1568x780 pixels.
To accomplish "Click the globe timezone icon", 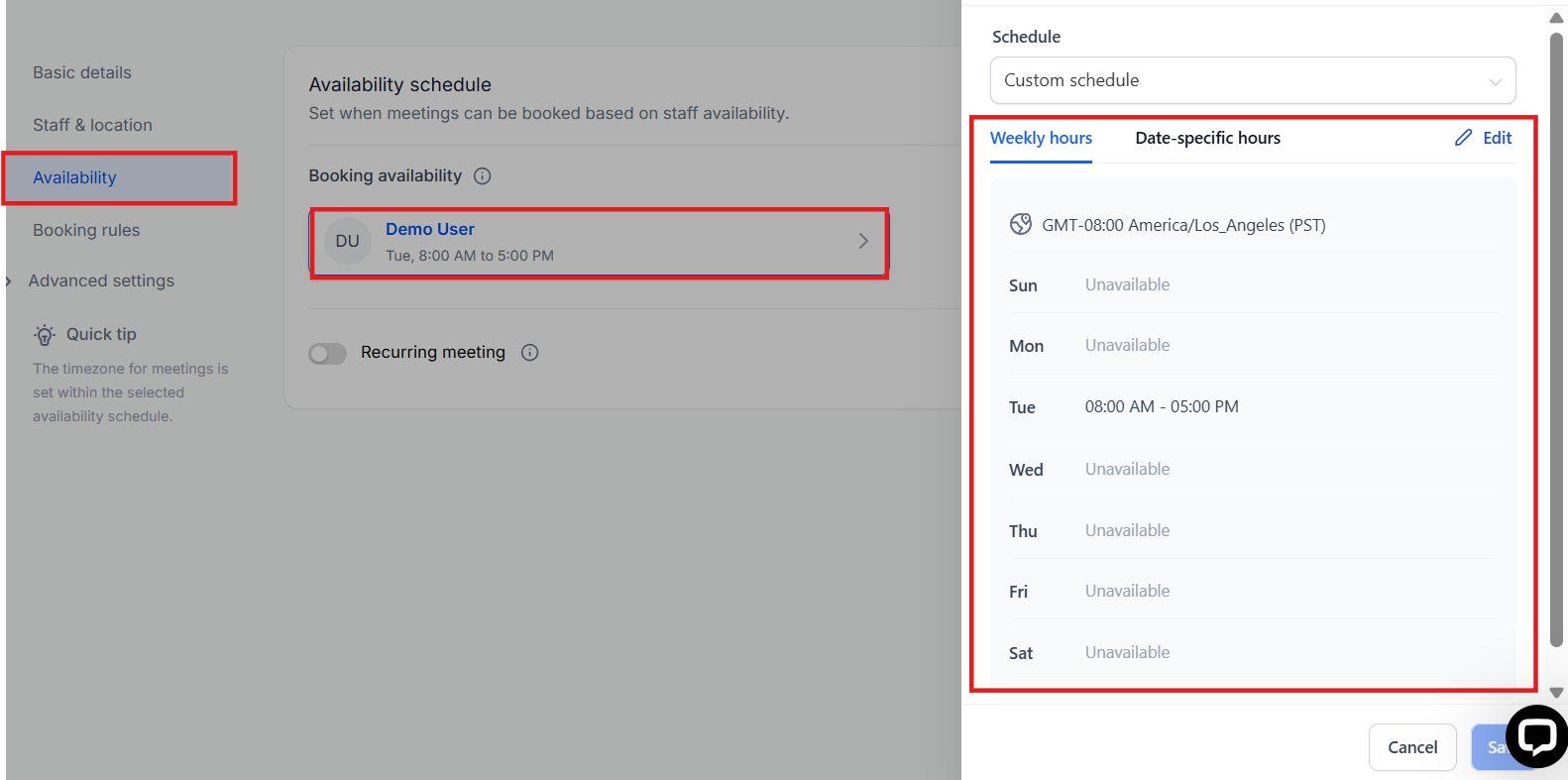I will [x=1021, y=225].
